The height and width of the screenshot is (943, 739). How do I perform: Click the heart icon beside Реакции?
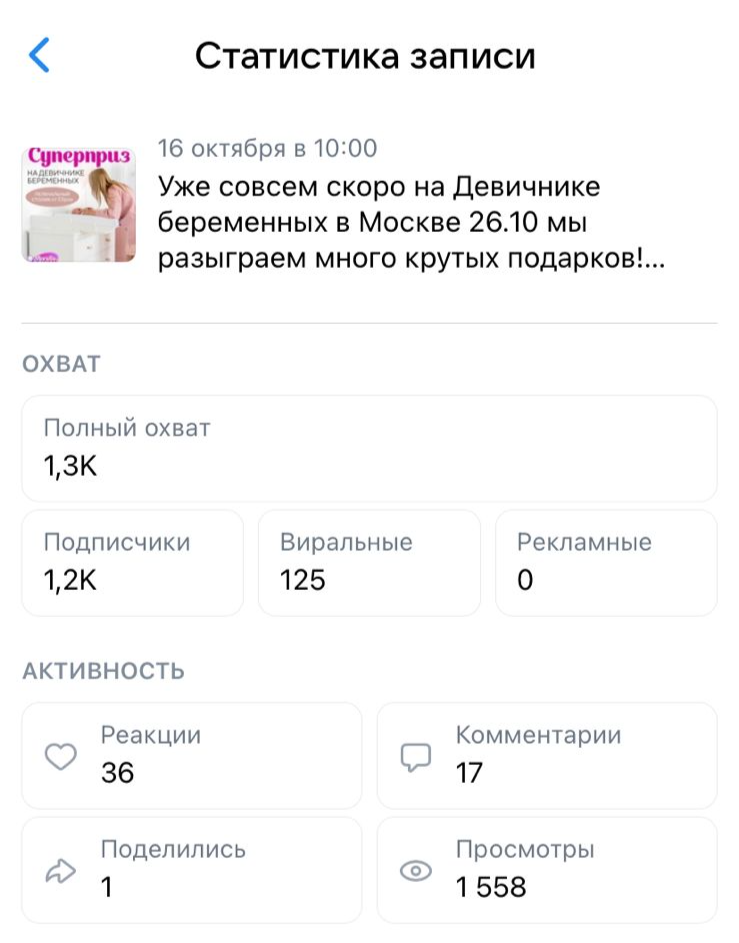coord(61,756)
